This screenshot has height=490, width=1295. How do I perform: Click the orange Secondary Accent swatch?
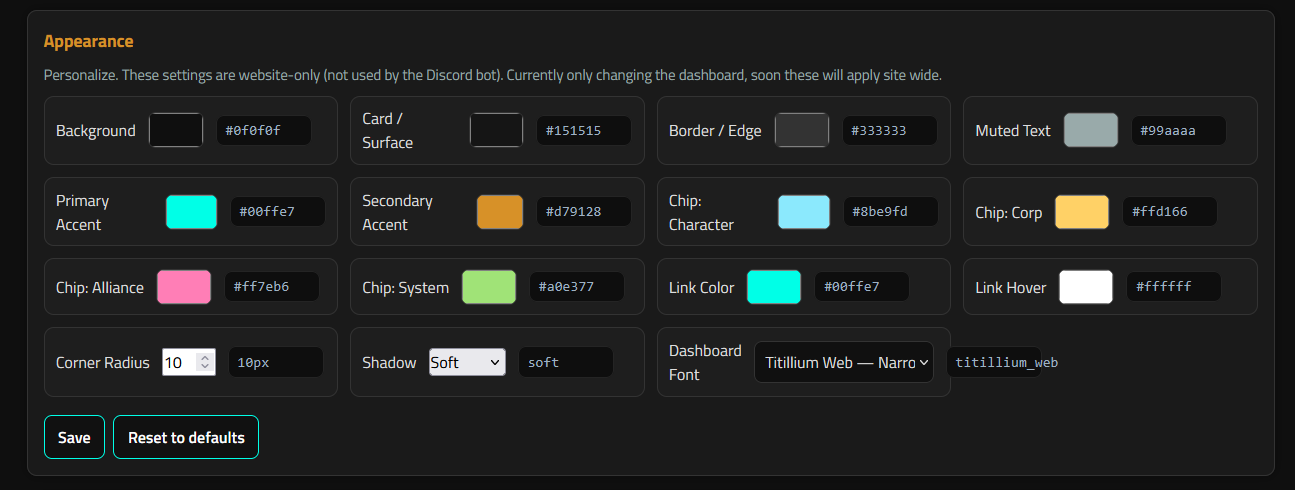coord(500,212)
